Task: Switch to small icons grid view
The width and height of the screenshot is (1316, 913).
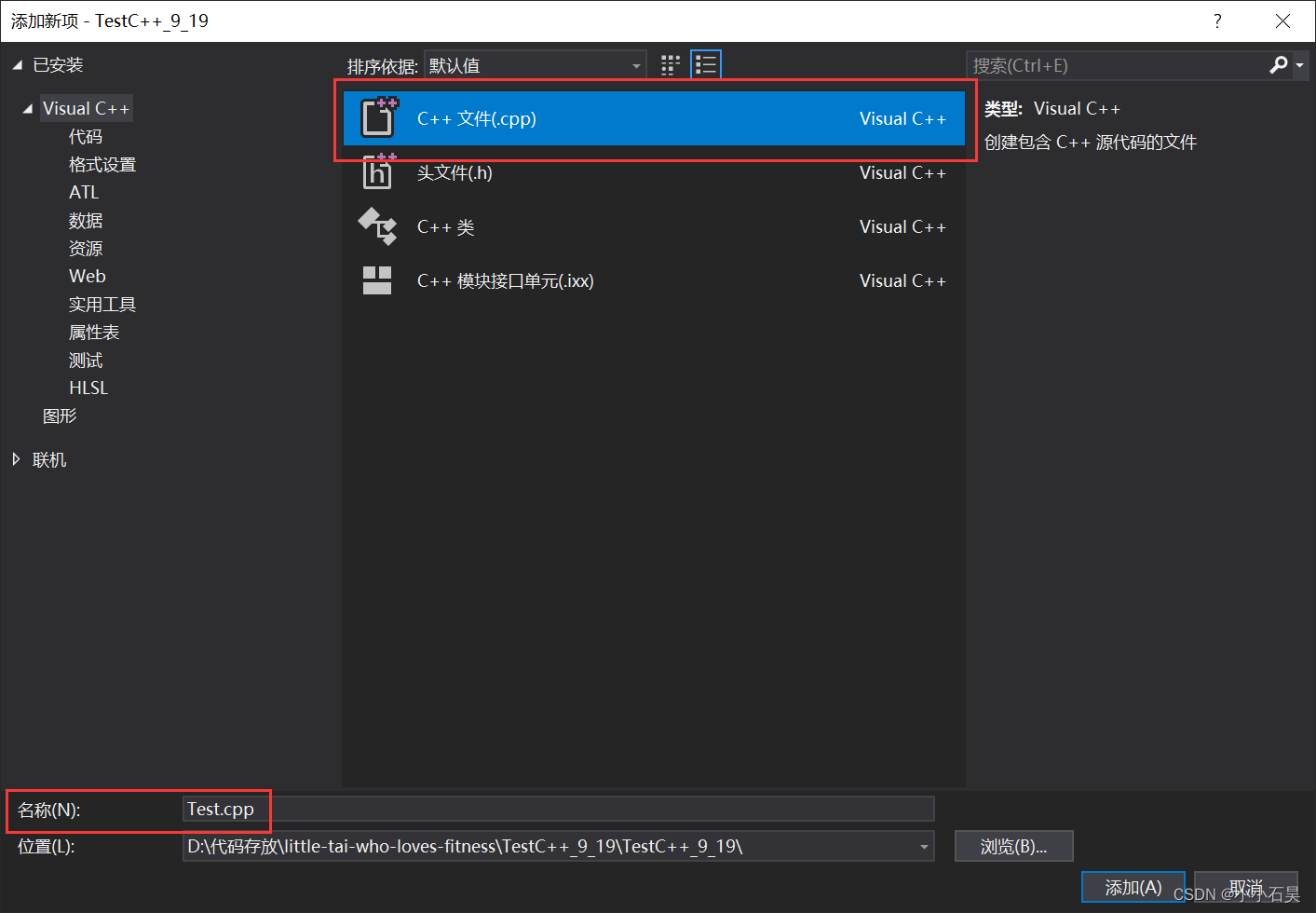Action: pyautogui.click(x=671, y=65)
